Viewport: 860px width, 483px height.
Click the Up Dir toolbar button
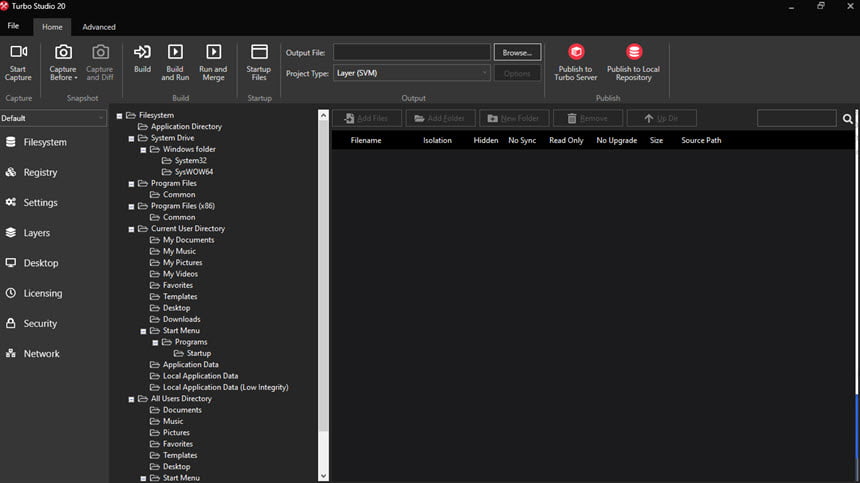coord(661,118)
